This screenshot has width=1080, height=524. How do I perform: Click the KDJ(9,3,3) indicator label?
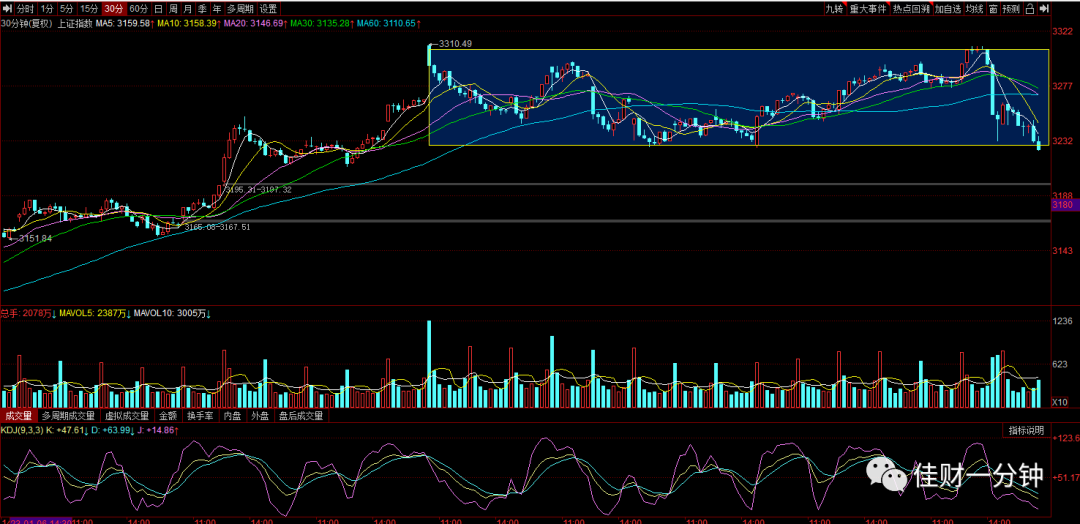coord(22,430)
